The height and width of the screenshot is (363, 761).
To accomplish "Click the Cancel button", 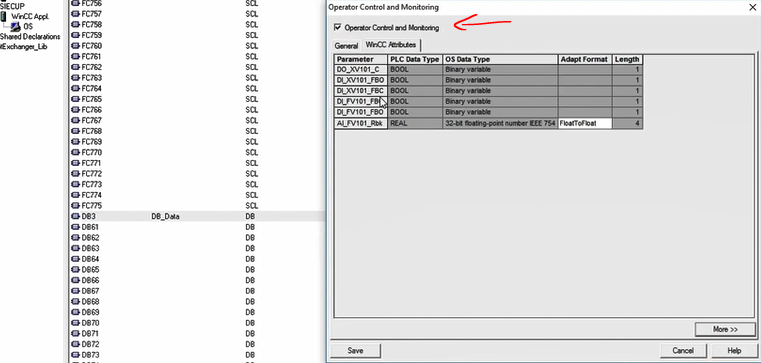I will [683, 350].
